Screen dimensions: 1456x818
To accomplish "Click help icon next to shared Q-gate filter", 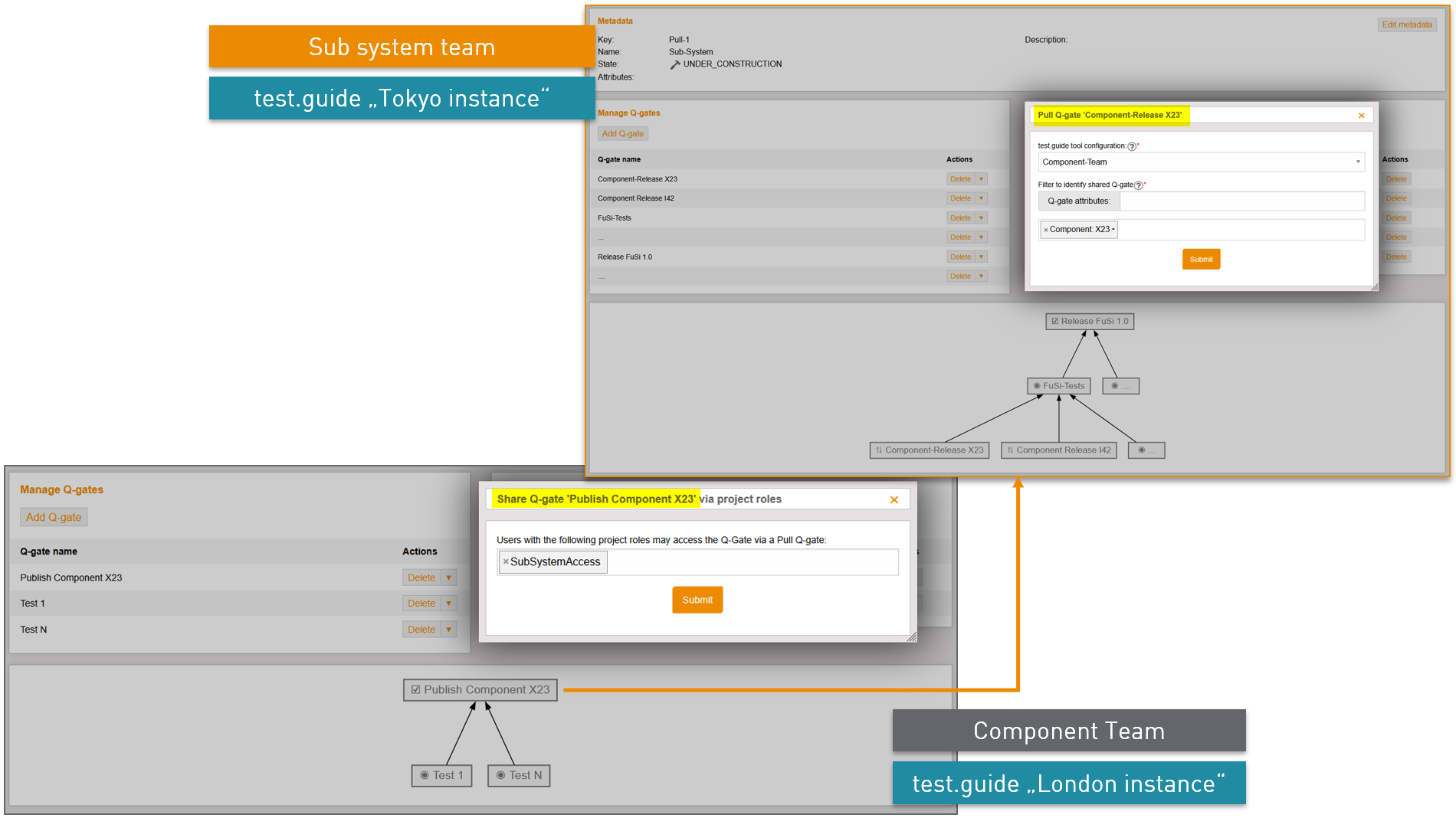I will [1139, 185].
